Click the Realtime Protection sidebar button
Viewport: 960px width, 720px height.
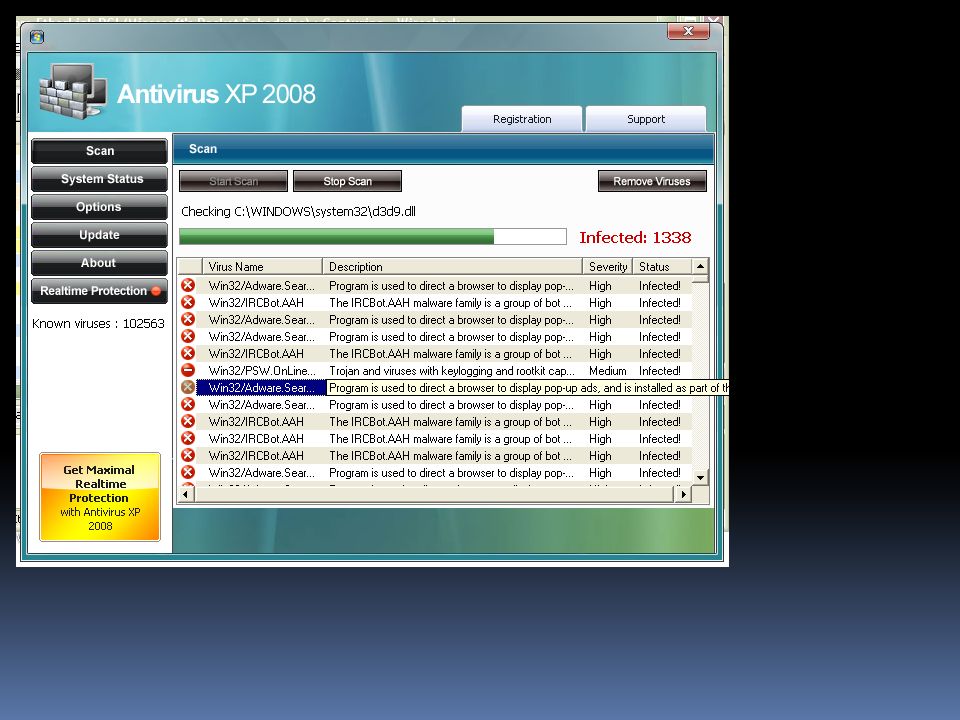(x=99, y=291)
